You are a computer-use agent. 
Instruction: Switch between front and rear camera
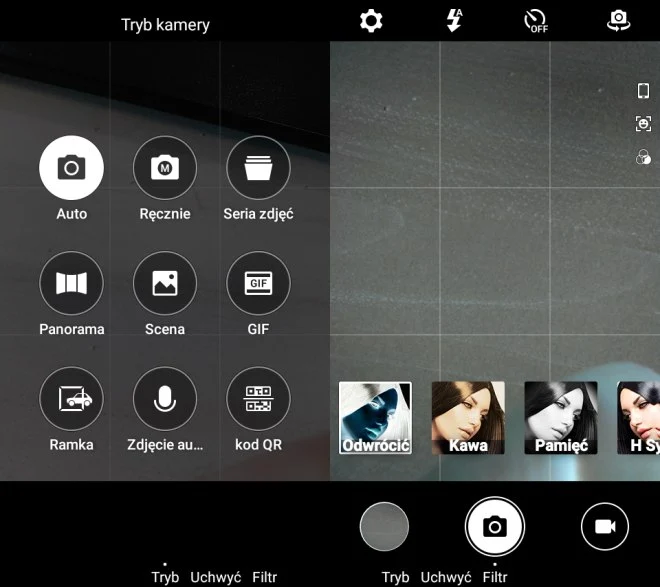(619, 21)
